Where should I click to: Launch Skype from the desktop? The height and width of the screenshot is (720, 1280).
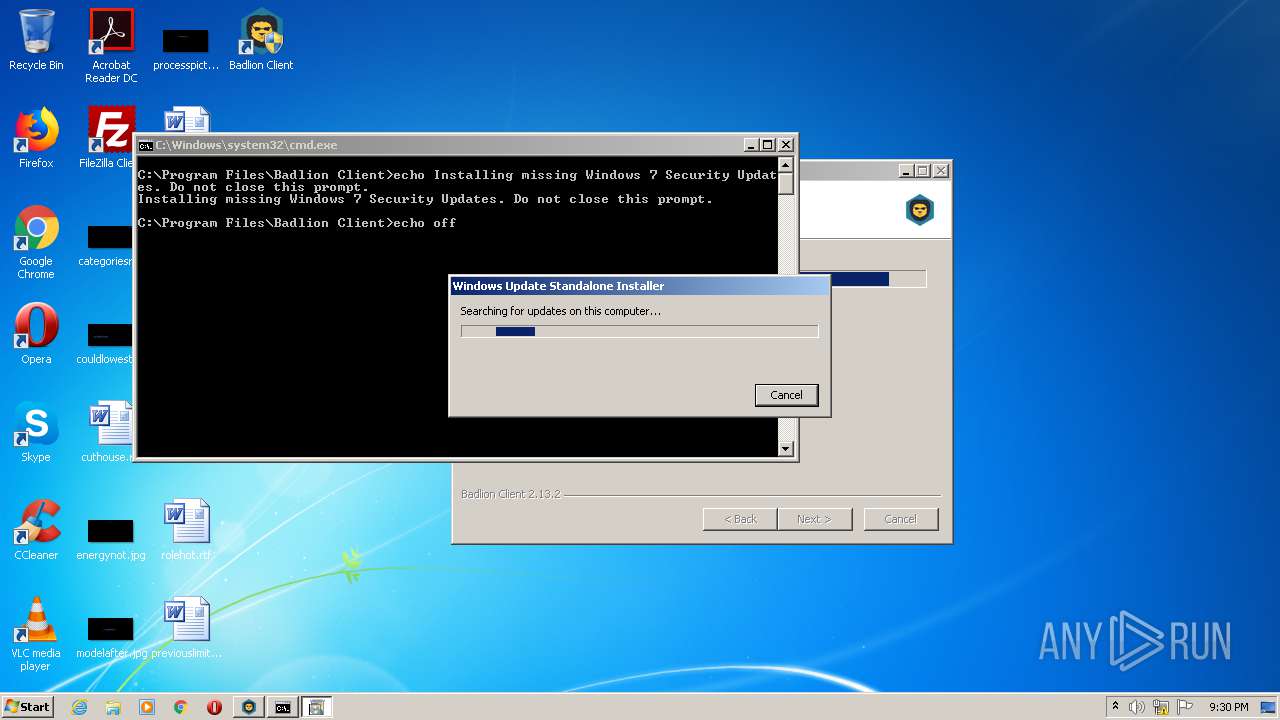[x=36, y=432]
